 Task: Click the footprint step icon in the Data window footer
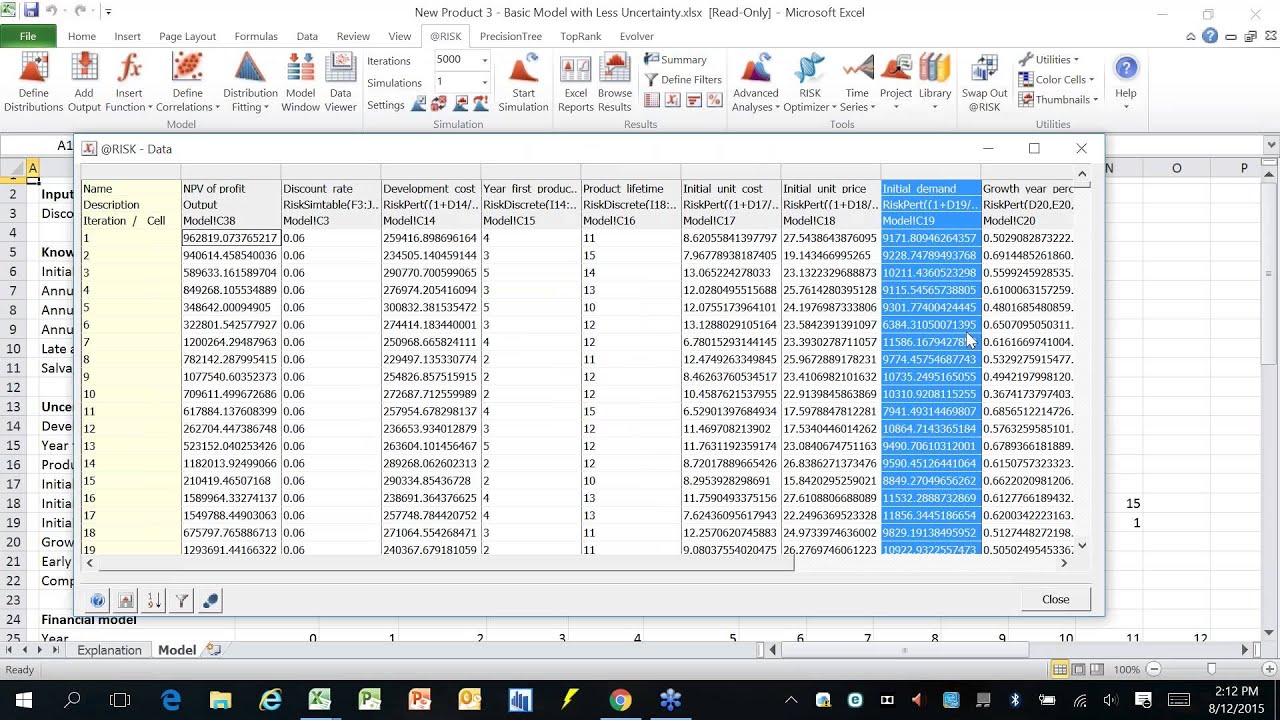pos(210,601)
